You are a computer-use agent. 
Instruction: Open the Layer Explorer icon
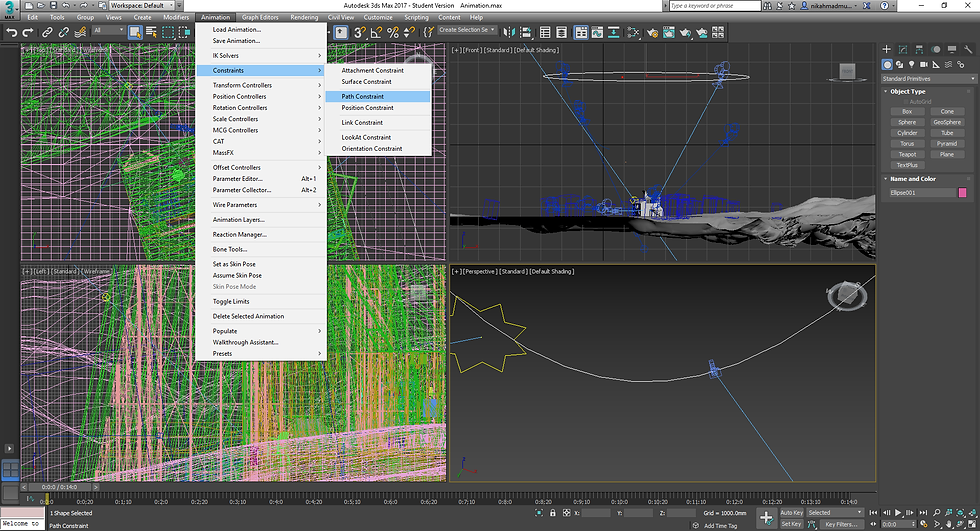561,32
